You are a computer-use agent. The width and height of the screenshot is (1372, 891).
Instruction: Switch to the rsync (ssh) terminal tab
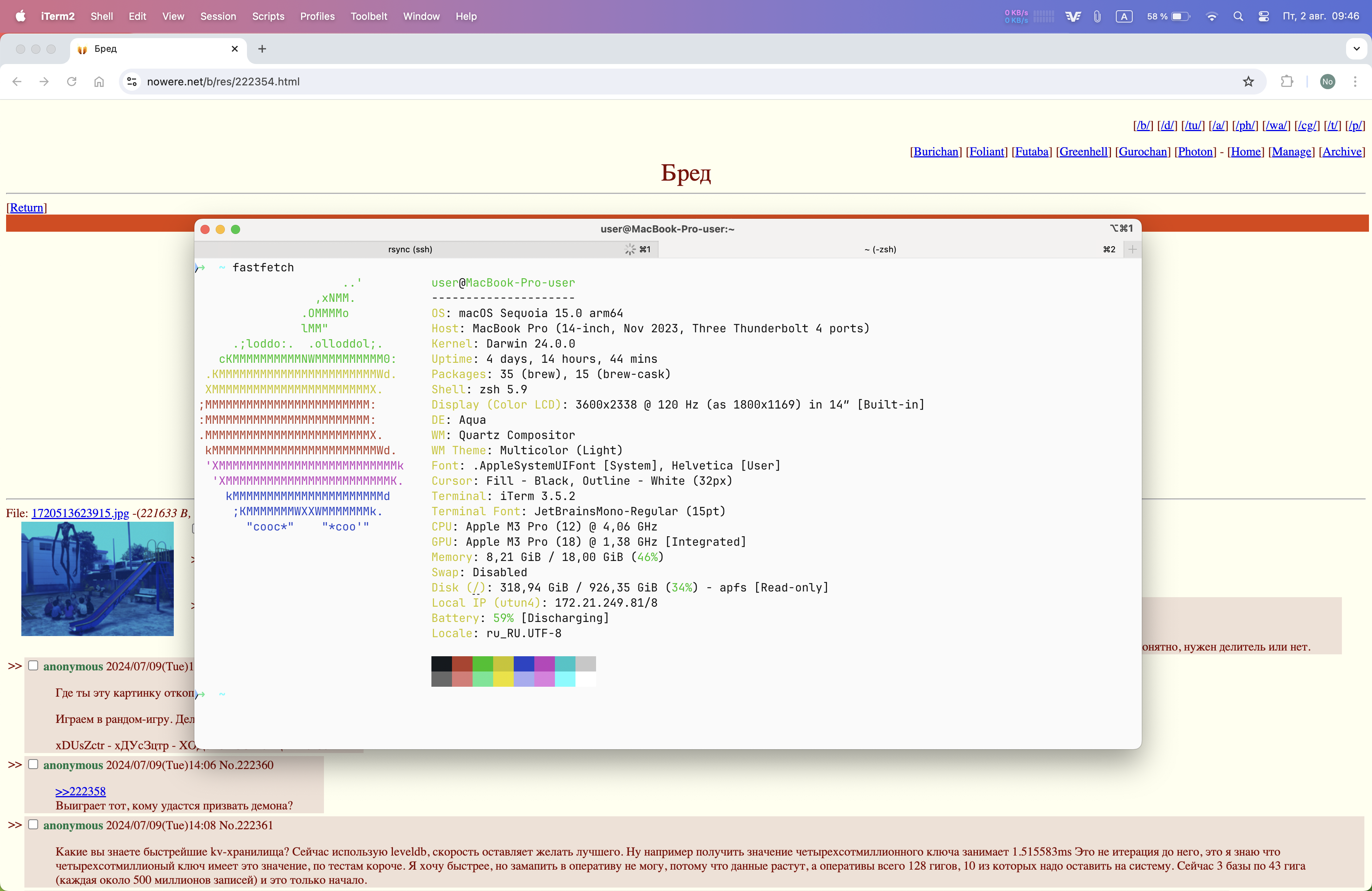point(426,250)
